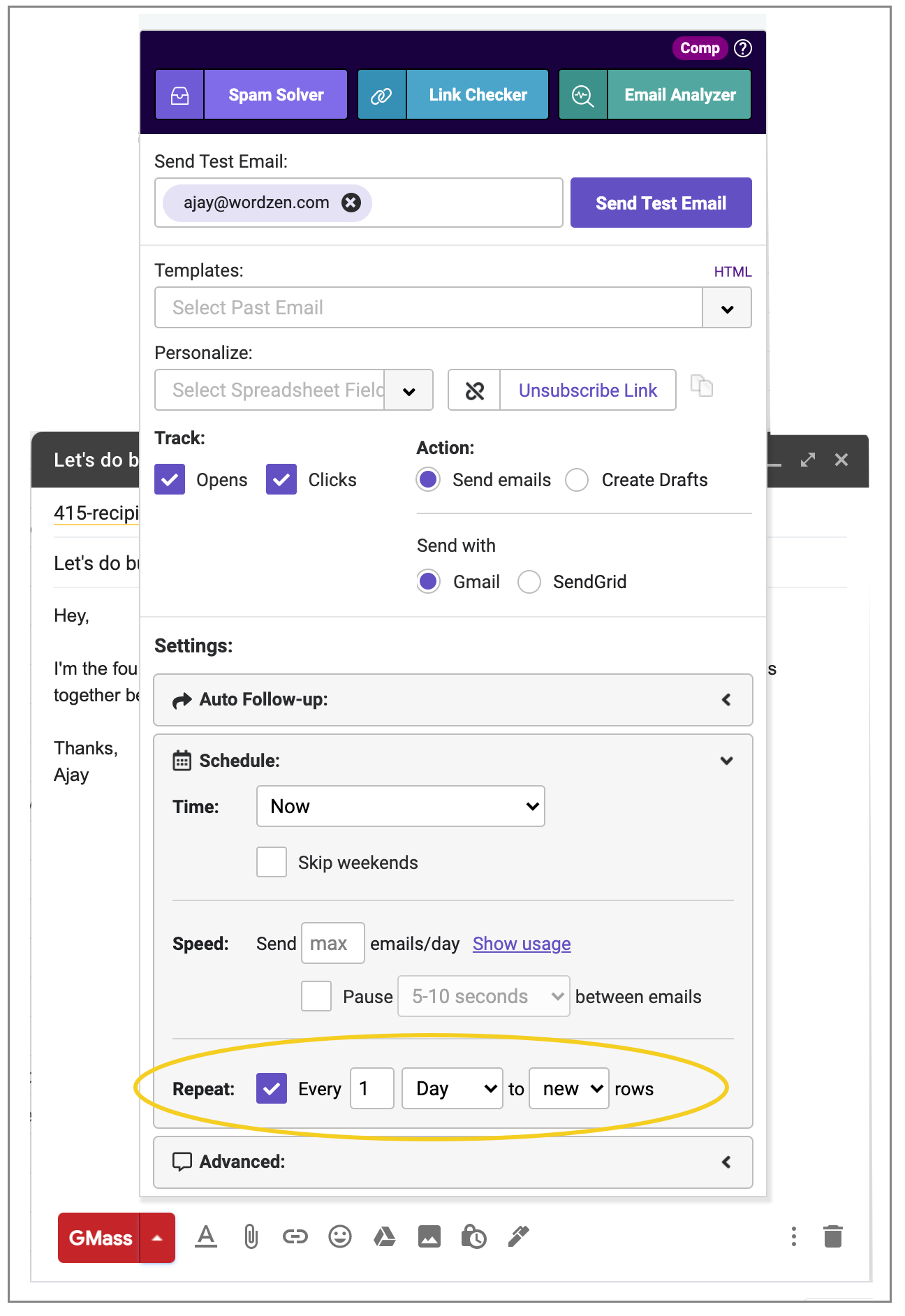Open the Email Analyzer tool
The width and height of the screenshot is (905, 1316).
click(655, 94)
